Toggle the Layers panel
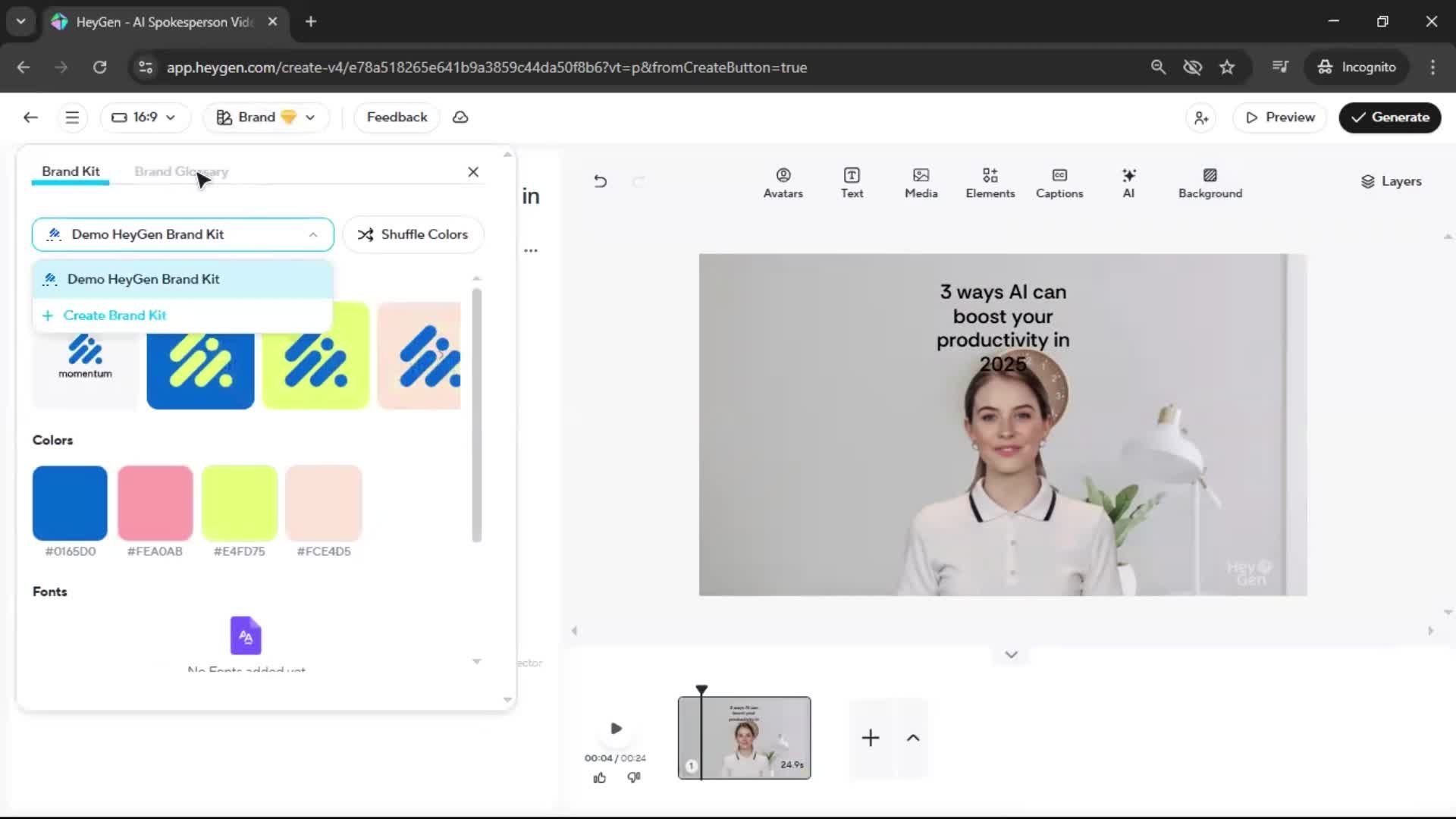The image size is (1456, 819). (x=1391, y=181)
